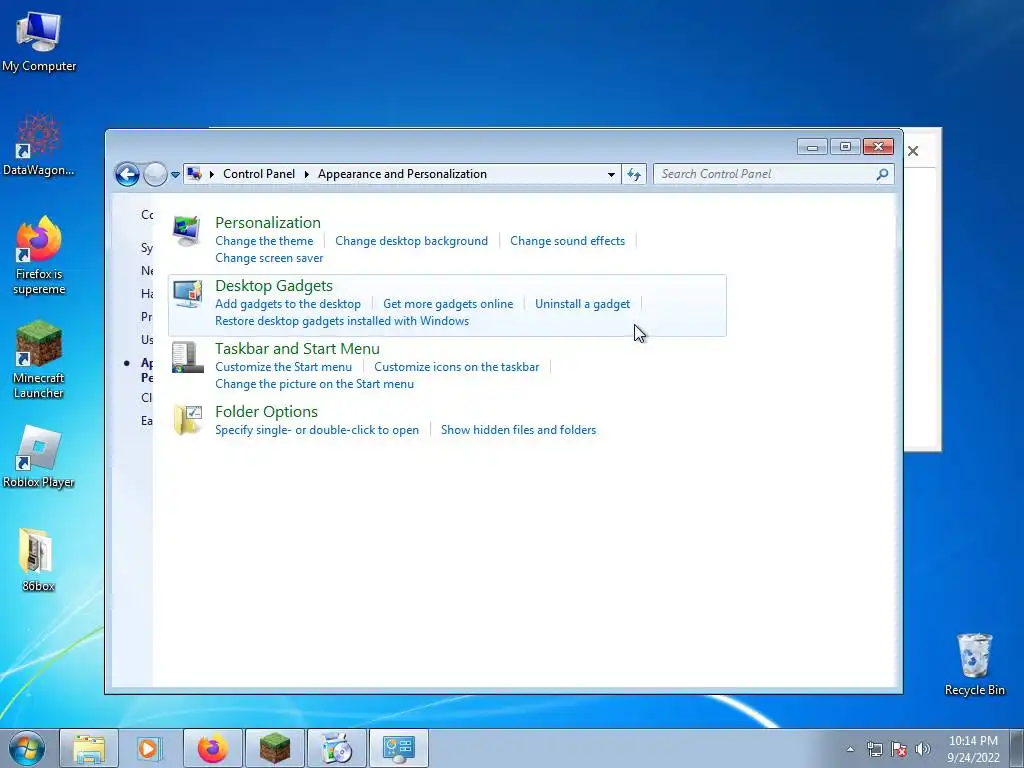Screen dimensions: 1024x768
Task: Click Customize the Start menu
Action: pyautogui.click(x=283, y=367)
